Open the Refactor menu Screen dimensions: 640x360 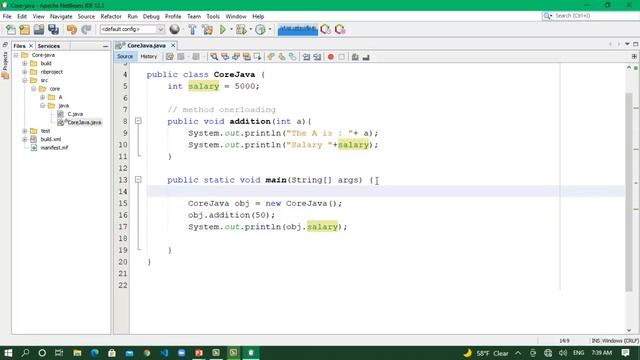click(x=111, y=16)
